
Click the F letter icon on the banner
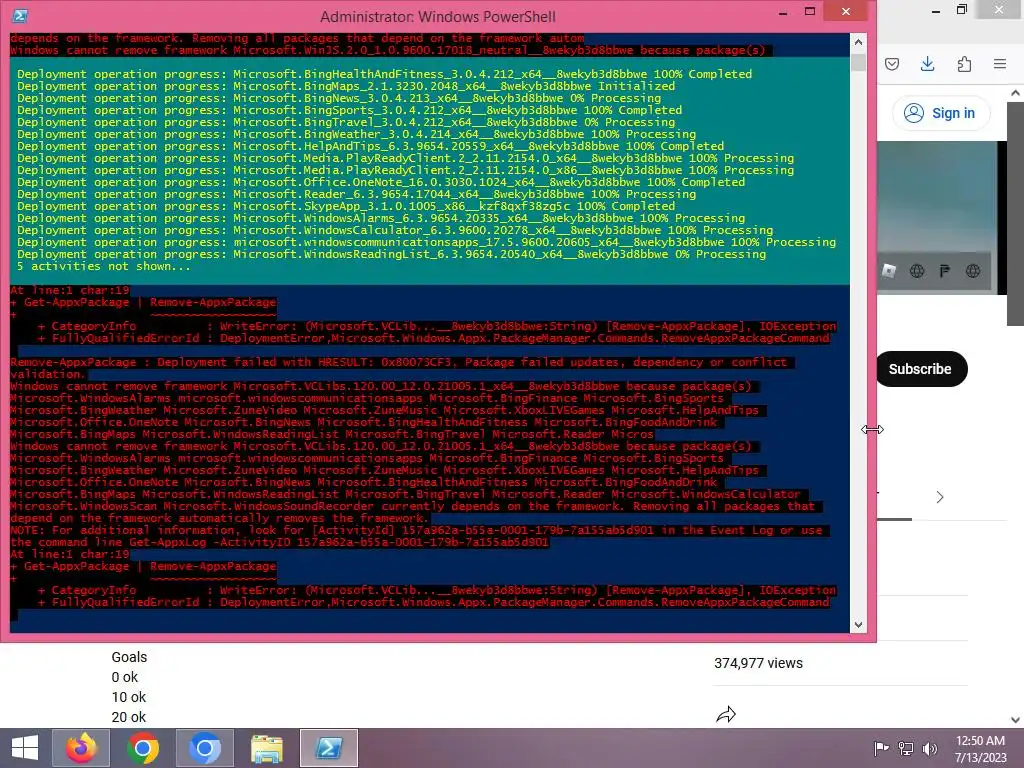pyautogui.click(x=945, y=271)
